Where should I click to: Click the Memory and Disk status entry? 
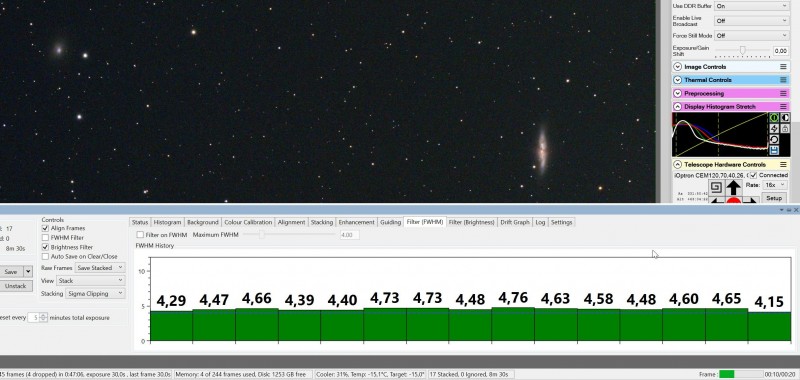coord(243,374)
